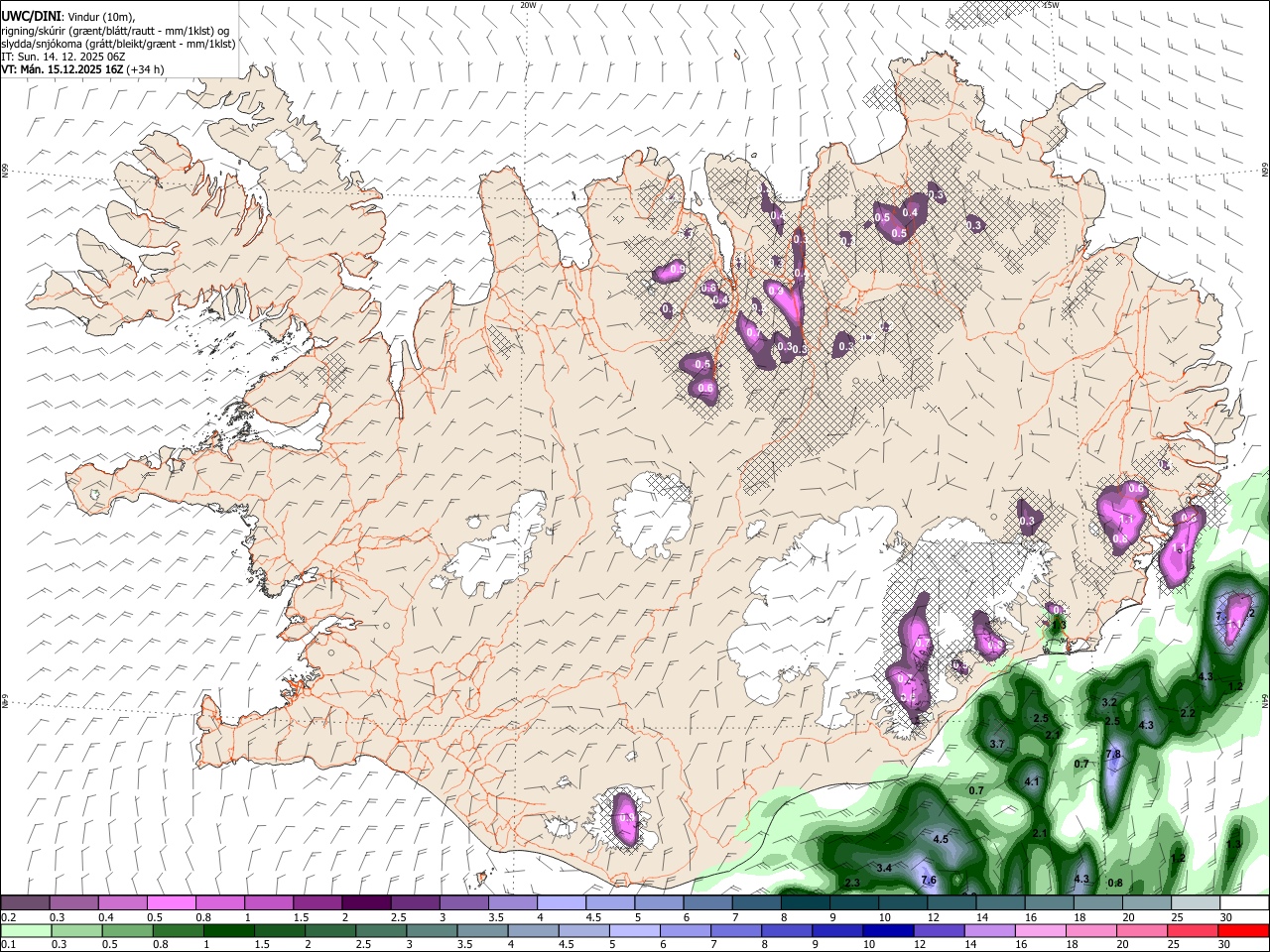Pick the white swatch ending the snow legend

[1242, 902]
